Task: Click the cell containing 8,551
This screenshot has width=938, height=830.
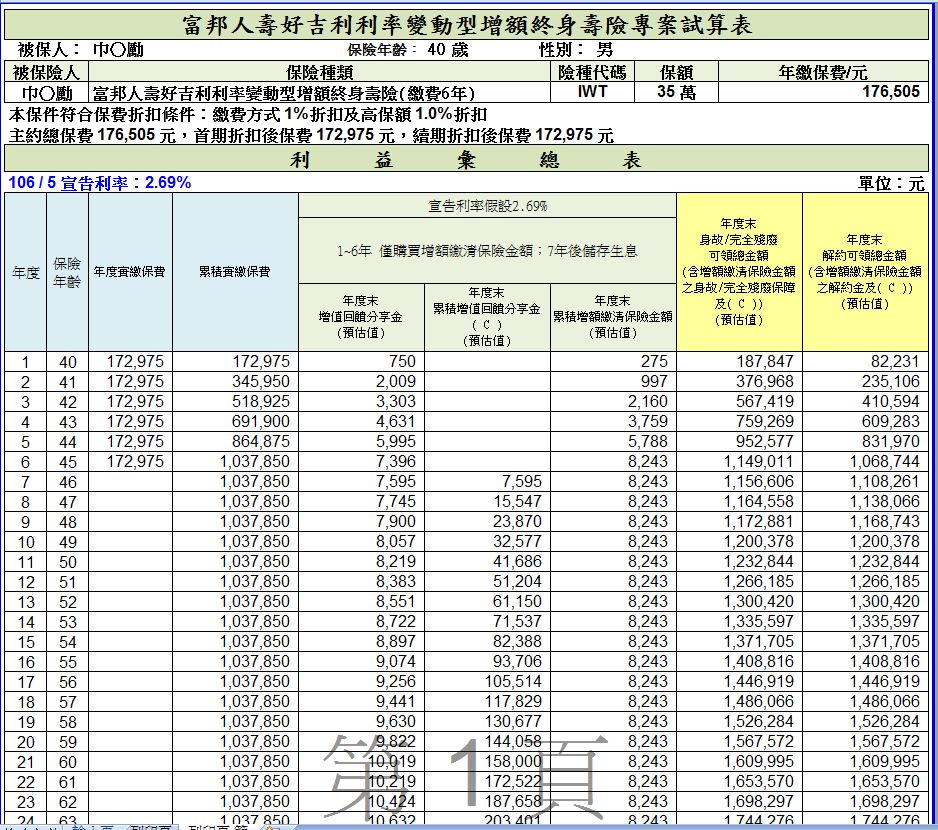Action: click(361, 601)
